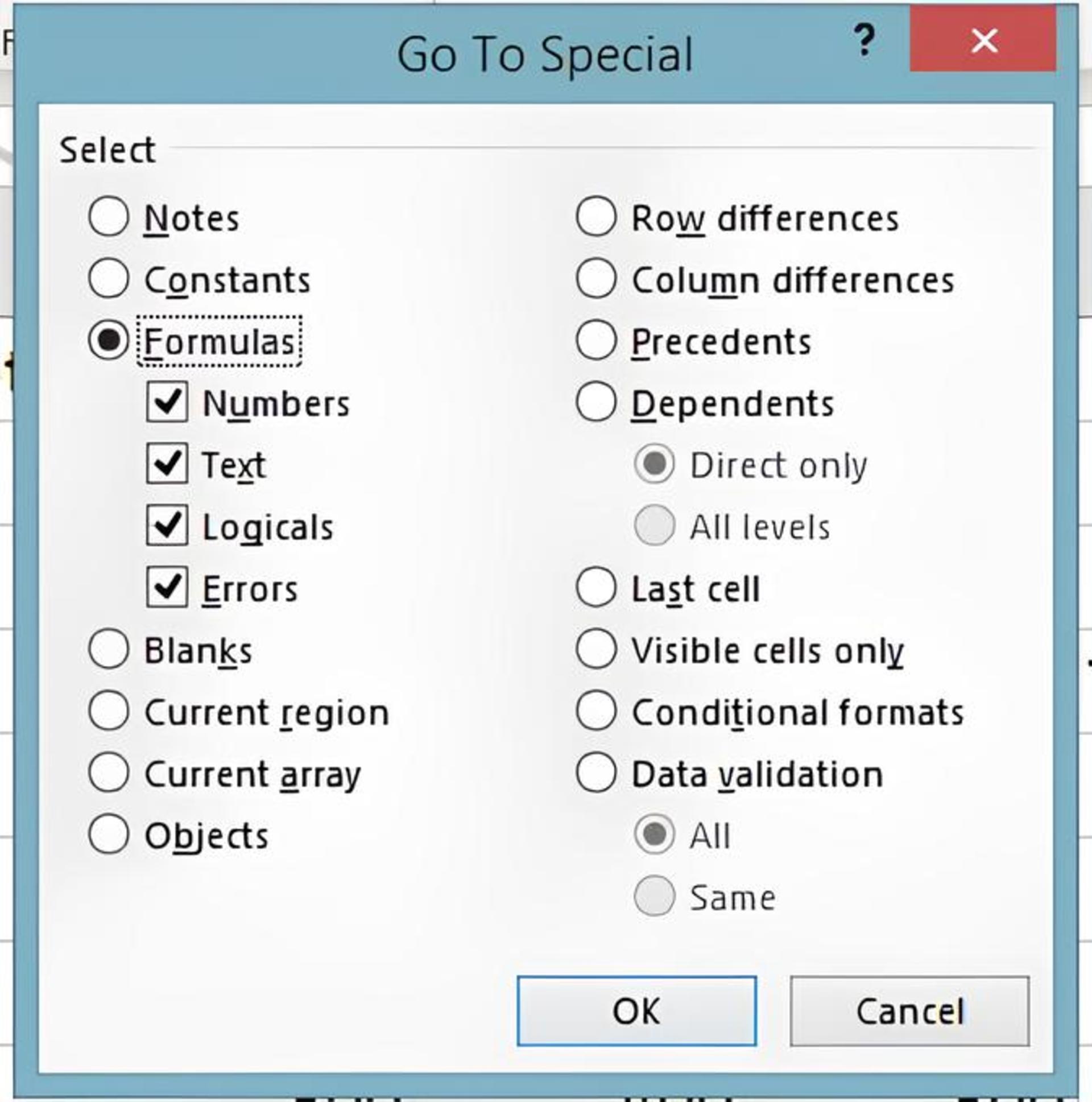Viewport: 1092px width, 1102px height.
Task: Choose Current region radio button
Action: point(108,711)
